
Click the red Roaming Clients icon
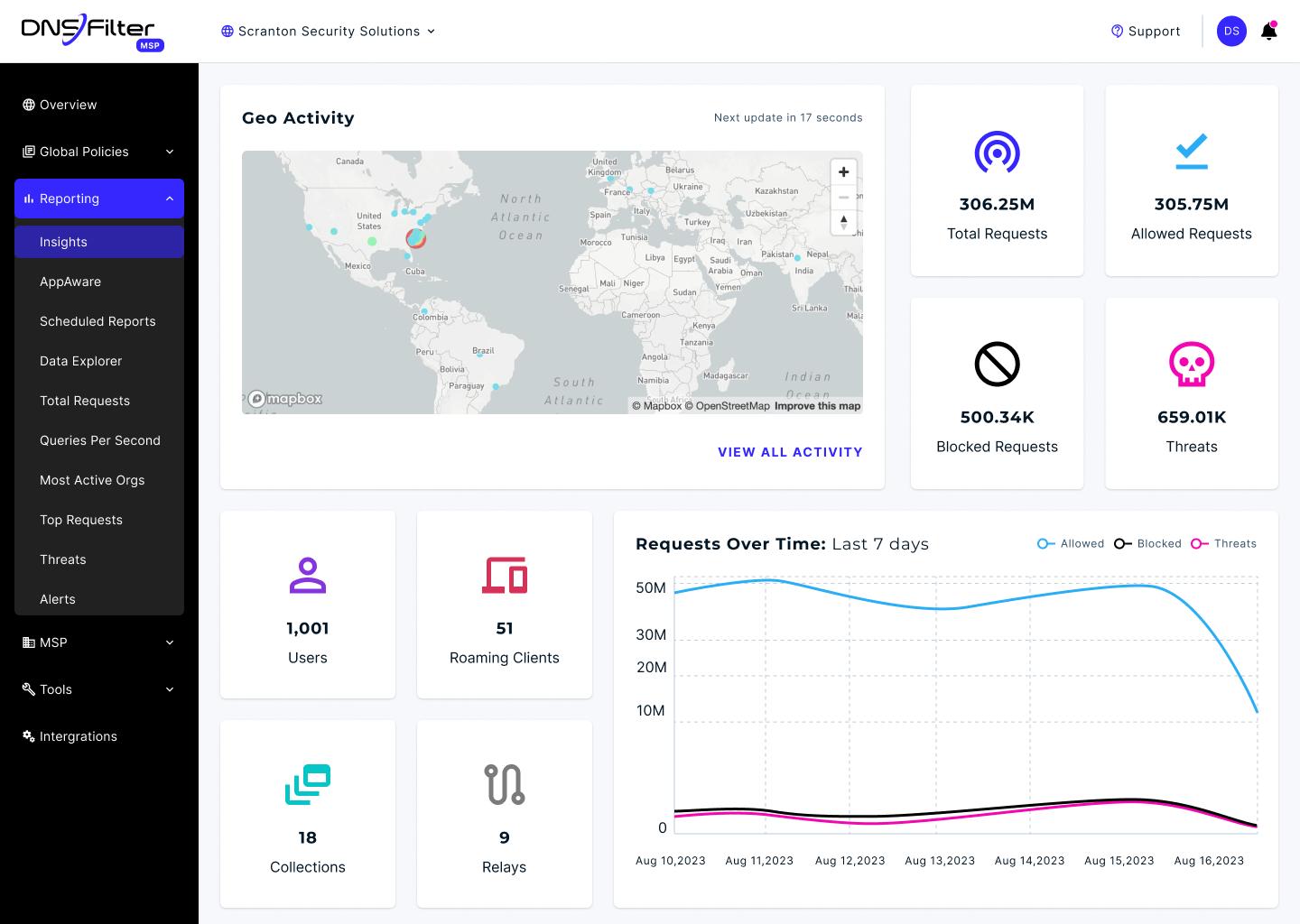(x=504, y=575)
